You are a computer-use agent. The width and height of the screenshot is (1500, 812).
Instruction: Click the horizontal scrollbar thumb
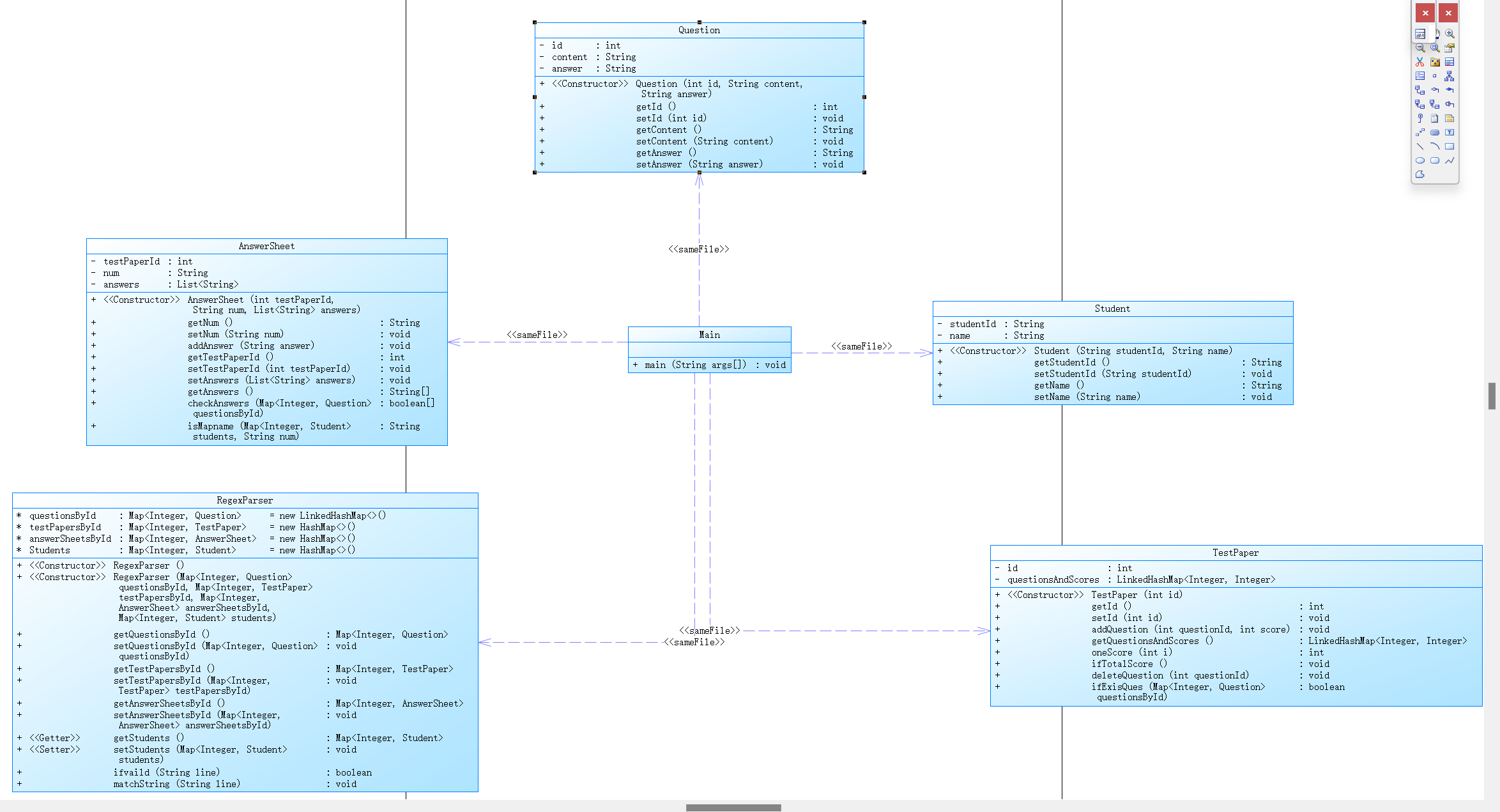(x=733, y=808)
